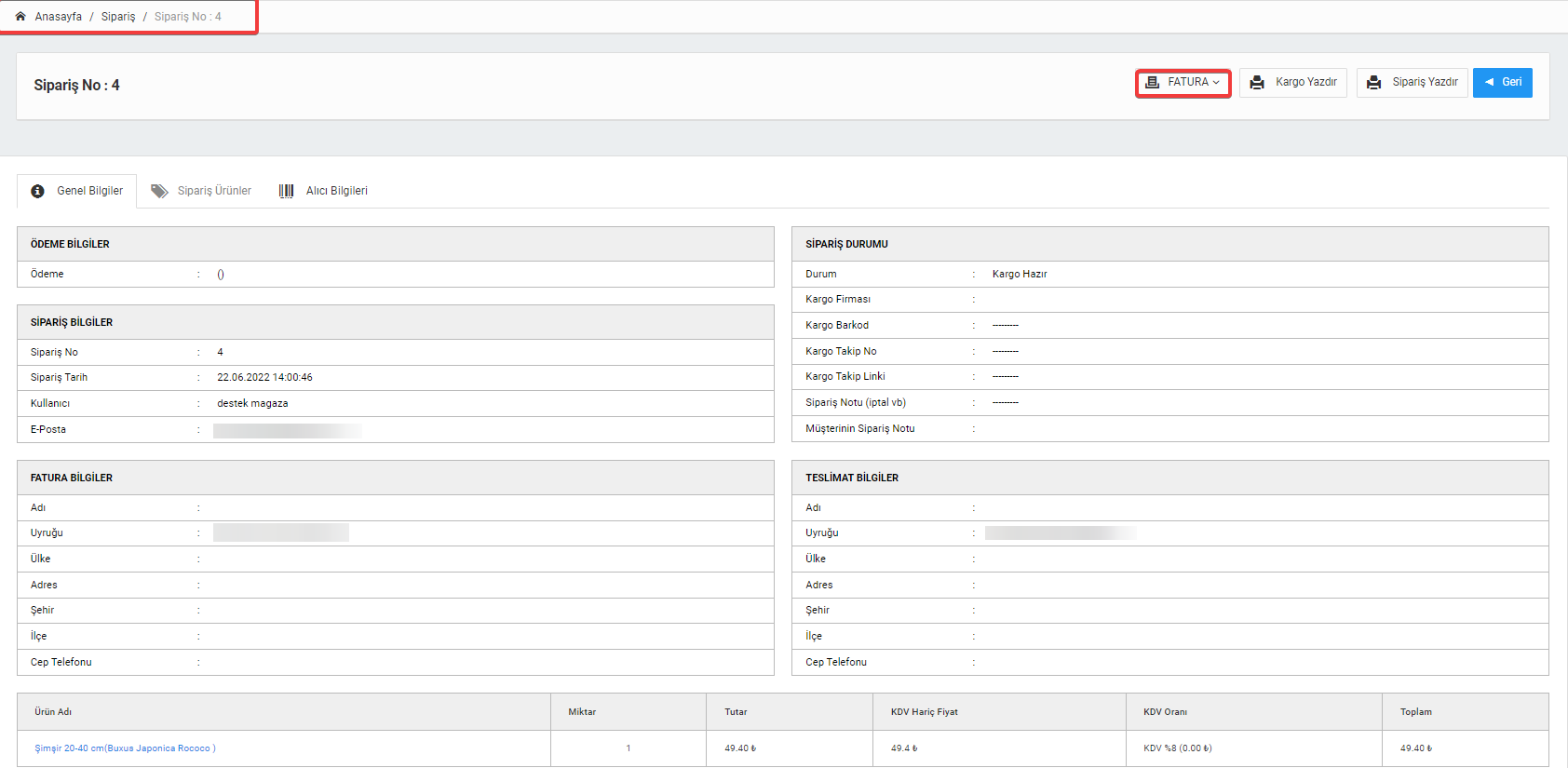This screenshot has height=768, width=1568.
Task: Open the Şimşir 20-40 cm product link
Action: [126, 748]
